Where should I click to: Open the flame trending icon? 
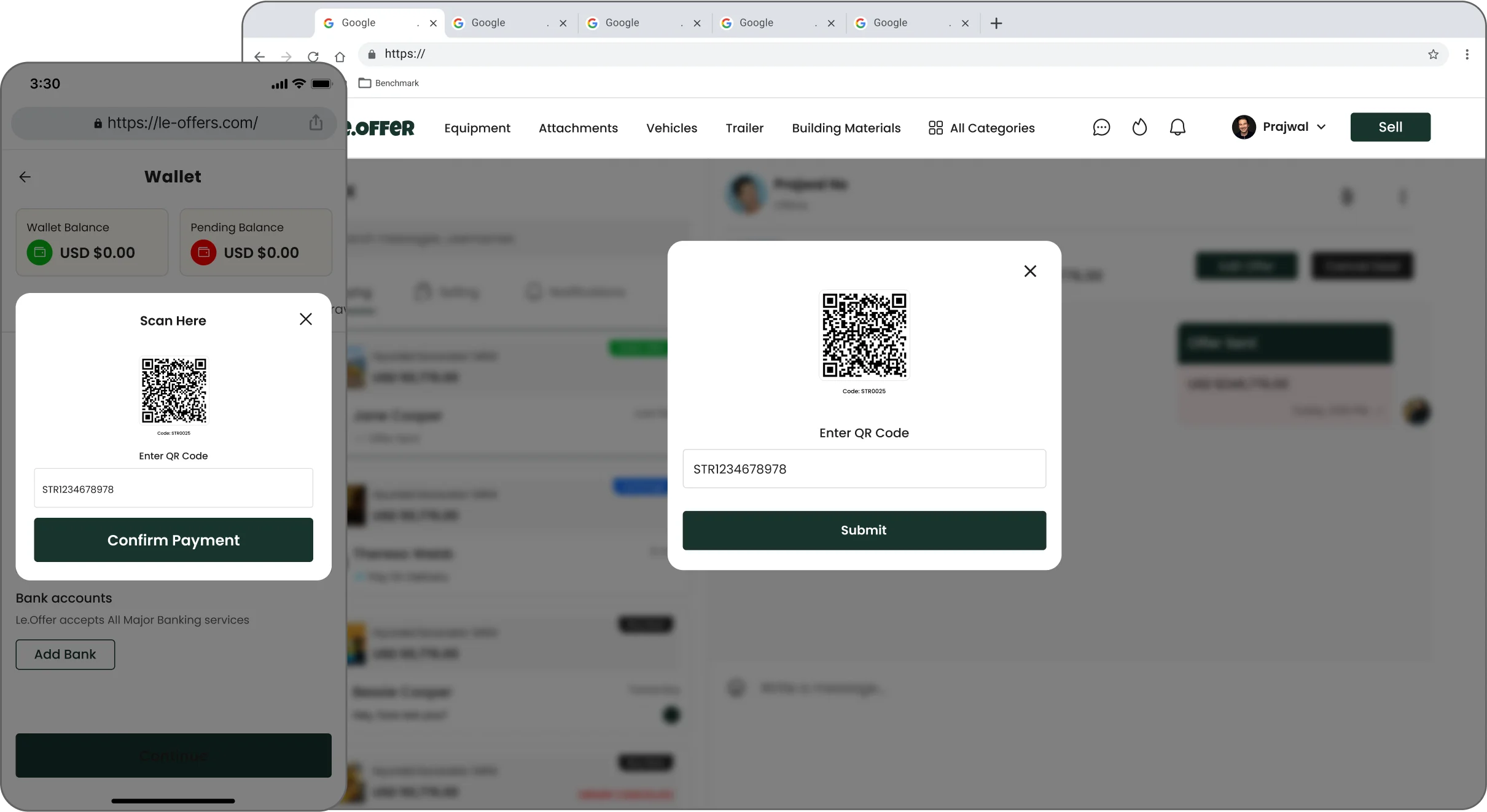click(x=1139, y=127)
